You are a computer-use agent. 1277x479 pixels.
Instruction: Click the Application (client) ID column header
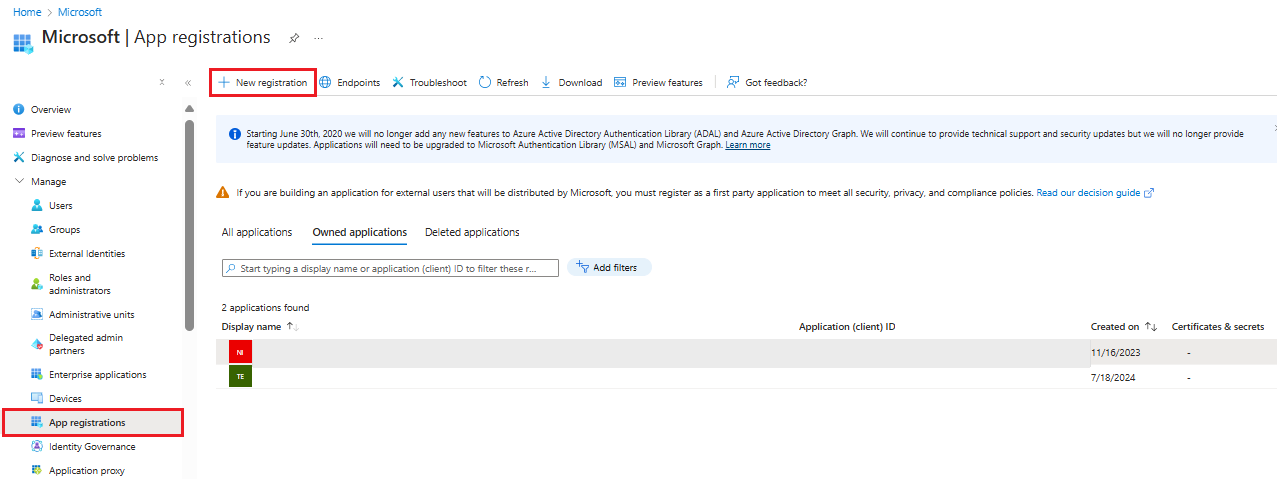(x=847, y=327)
